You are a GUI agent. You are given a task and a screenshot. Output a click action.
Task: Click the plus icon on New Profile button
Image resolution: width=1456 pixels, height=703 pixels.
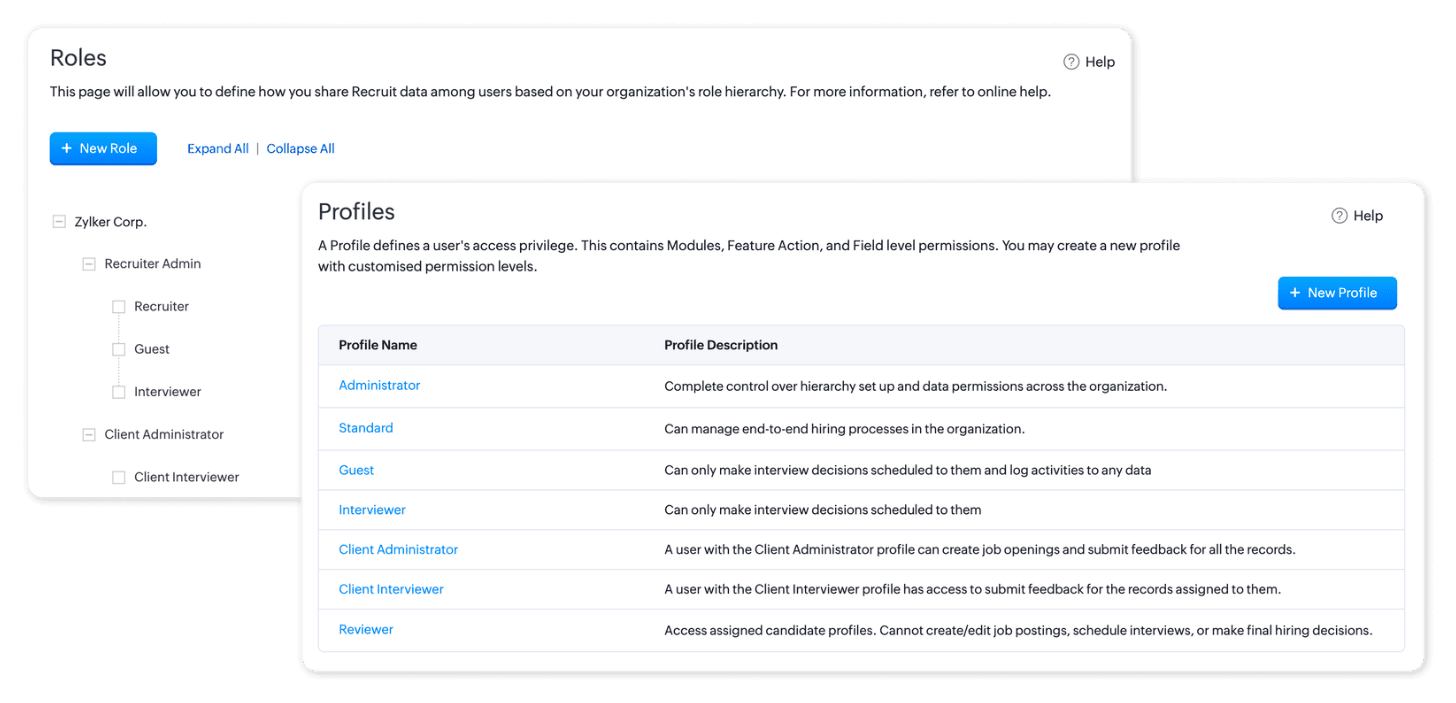point(1295,293)
